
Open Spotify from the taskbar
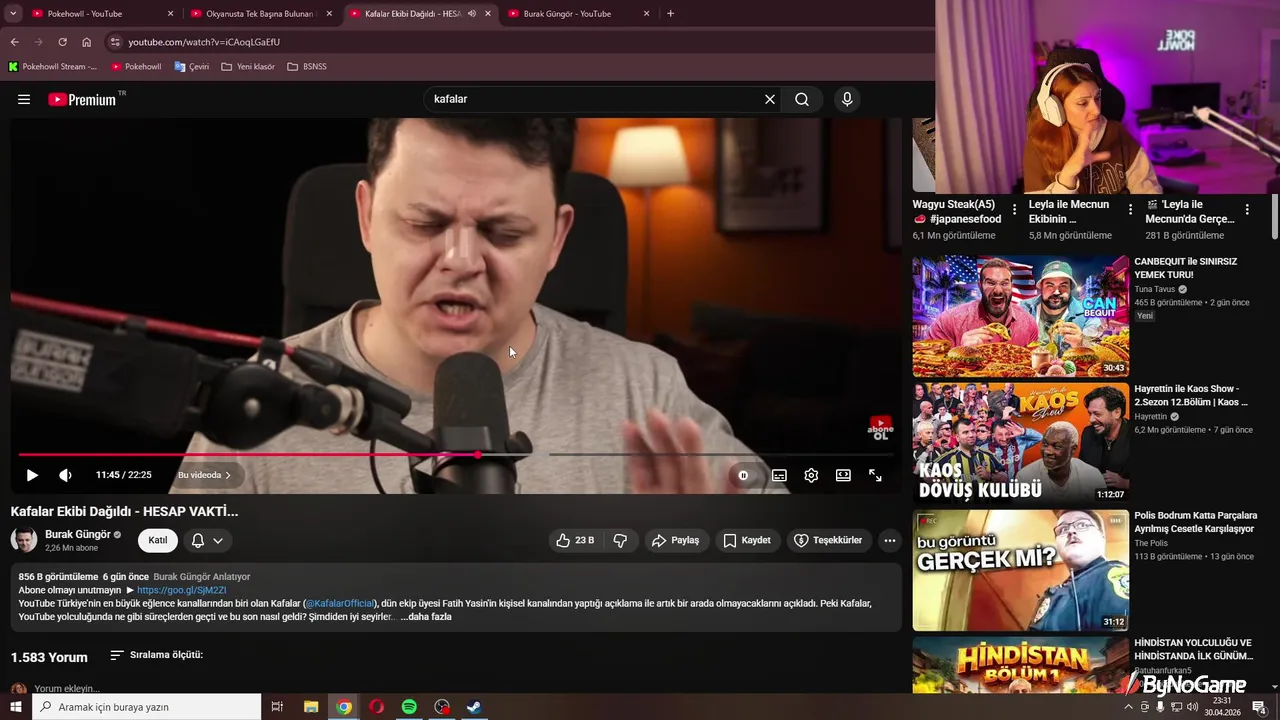pos(409,707)
